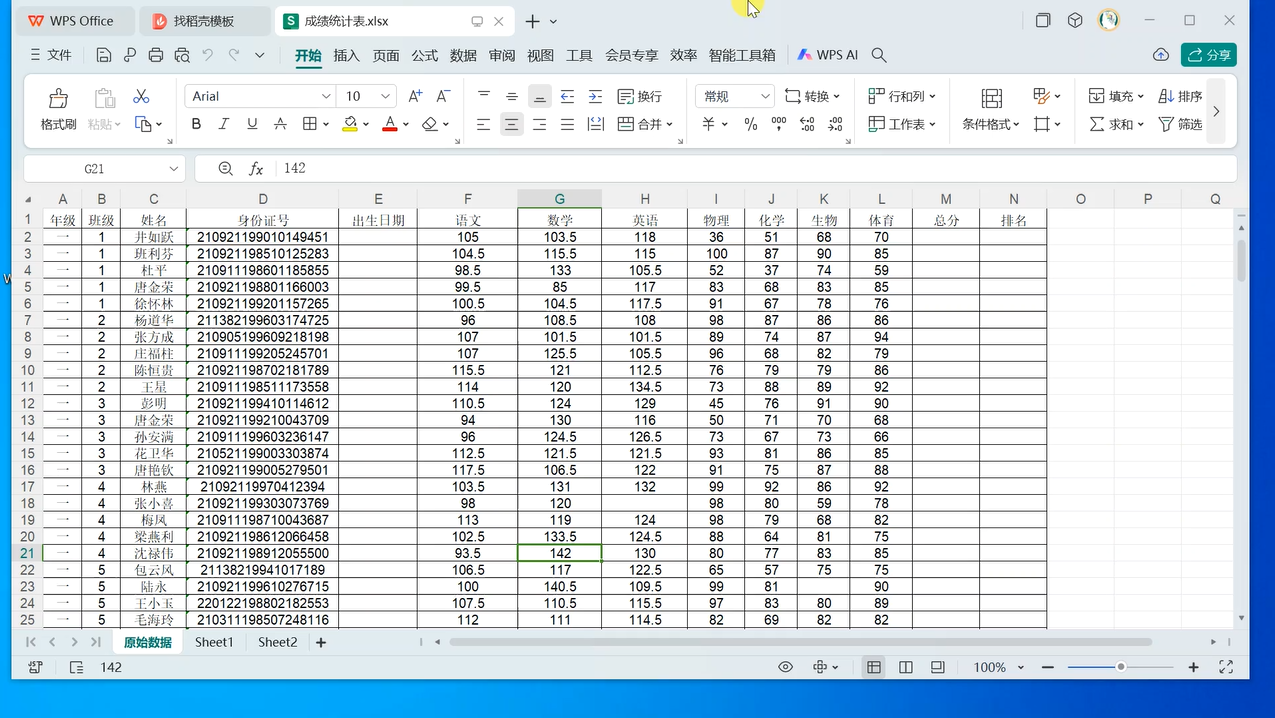Switch to the 插入 ribbon tab
This screenshot has height=718, width=1275.
pos(346,55)
